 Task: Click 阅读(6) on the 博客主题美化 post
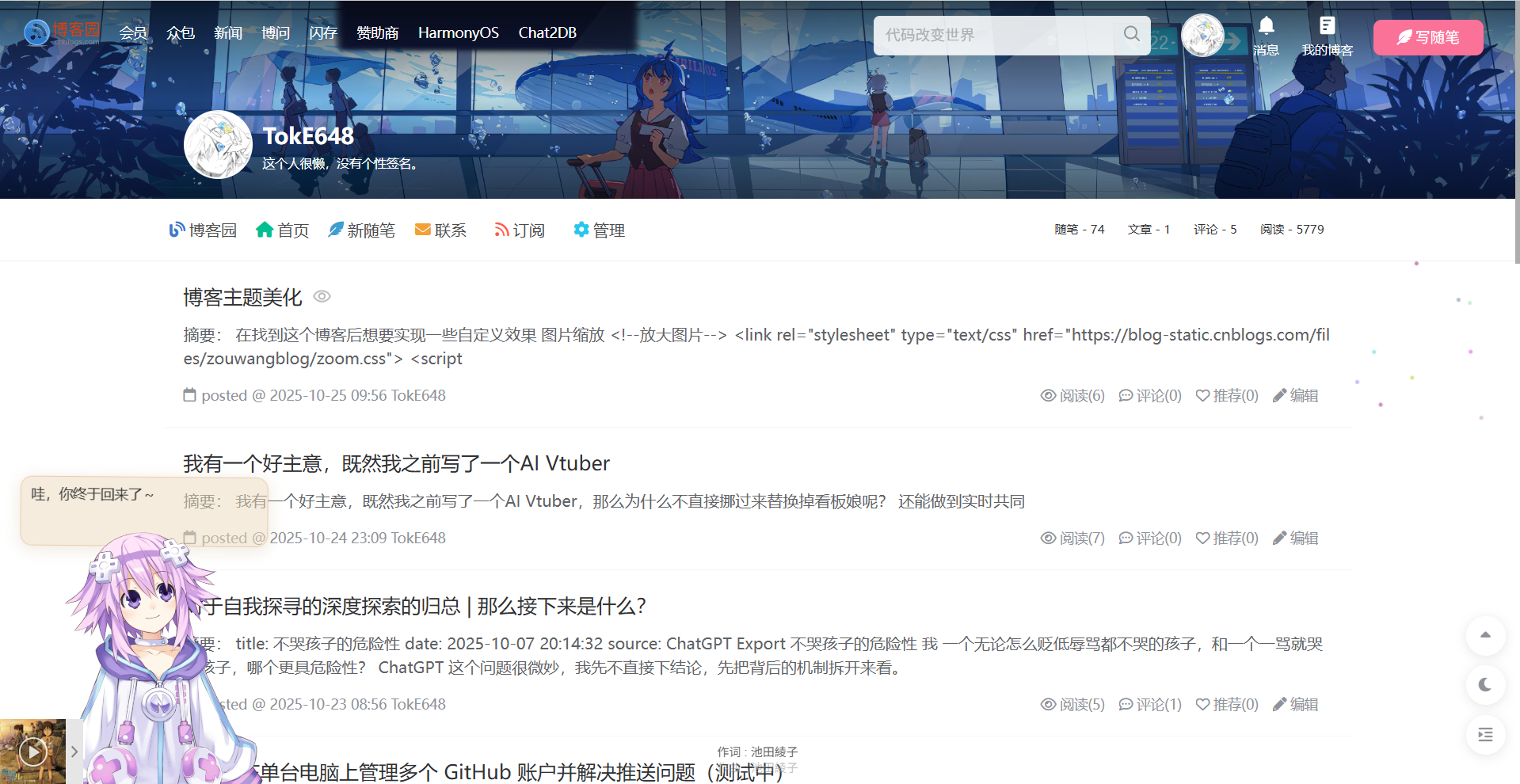pos(1072,395)
